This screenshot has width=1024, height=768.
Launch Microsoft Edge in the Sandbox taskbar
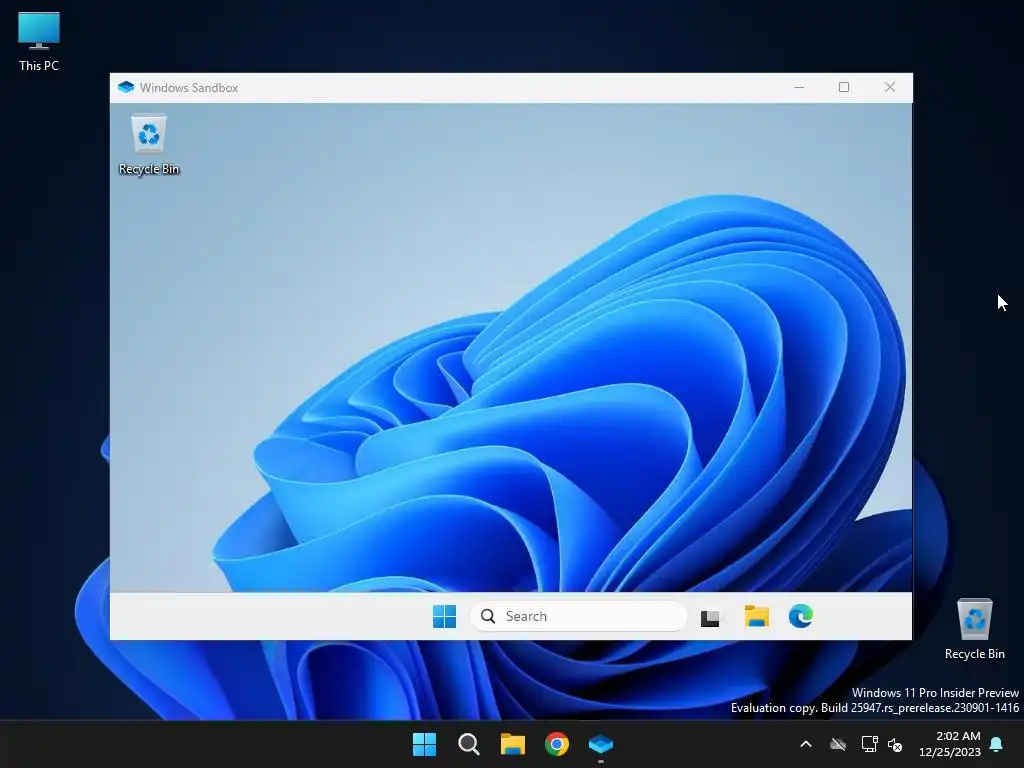pos(801,616)
